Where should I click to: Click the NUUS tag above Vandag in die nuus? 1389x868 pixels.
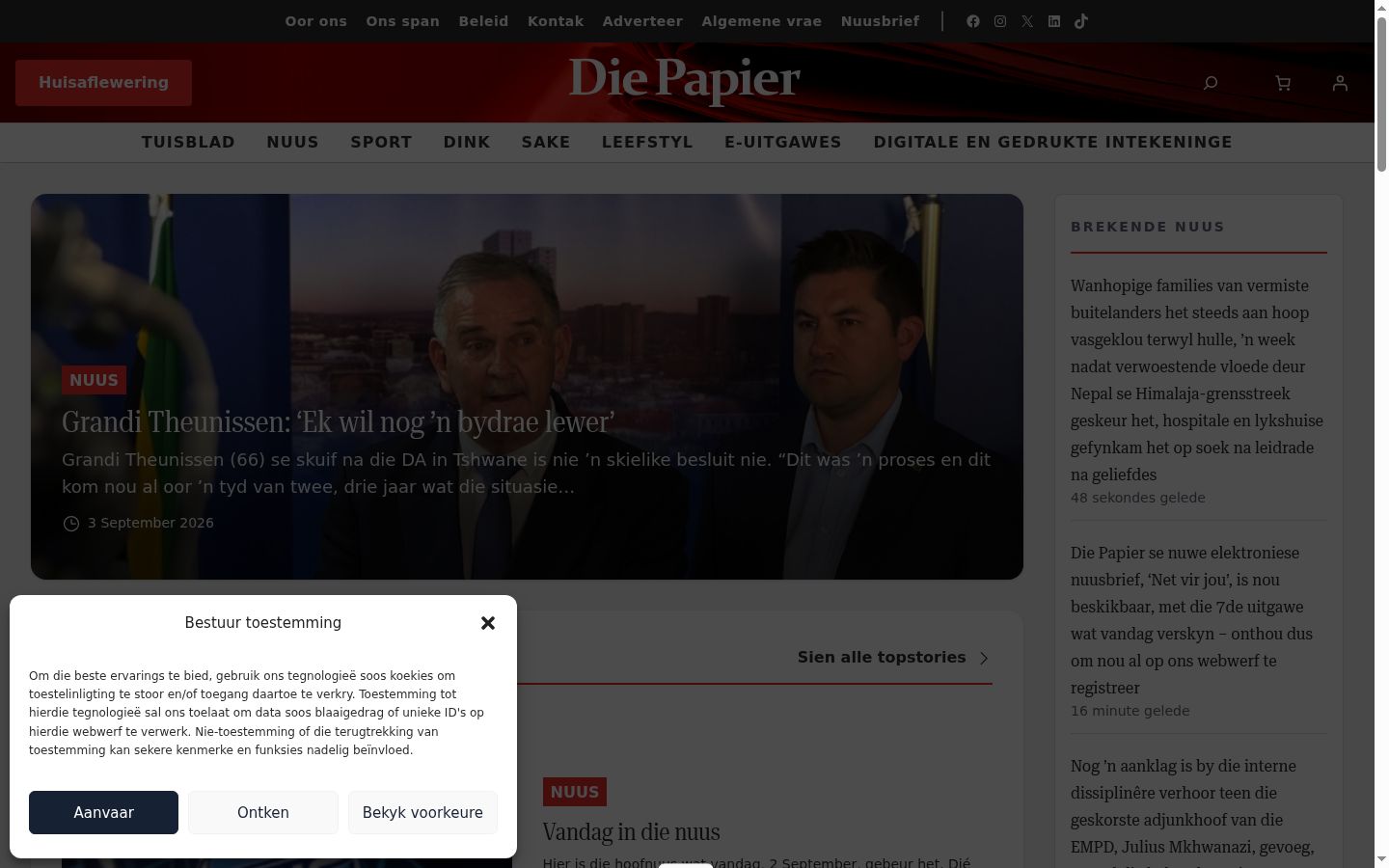point(574,792)
